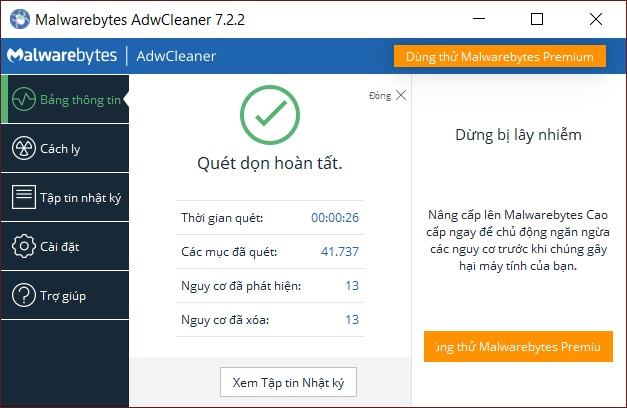Click the AdwCleaner app icon in title bar

(x=20, y=19)
